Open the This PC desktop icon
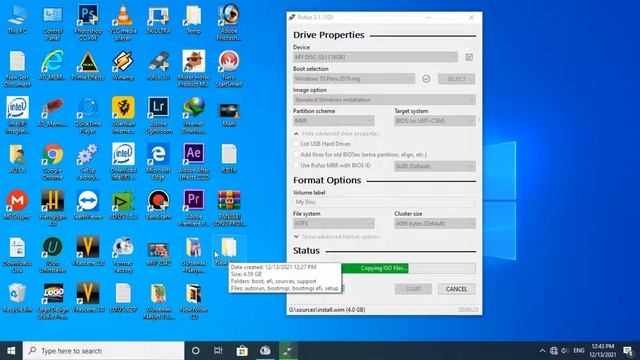The width and height of the screenshot is (640, 360). (18, 20)
